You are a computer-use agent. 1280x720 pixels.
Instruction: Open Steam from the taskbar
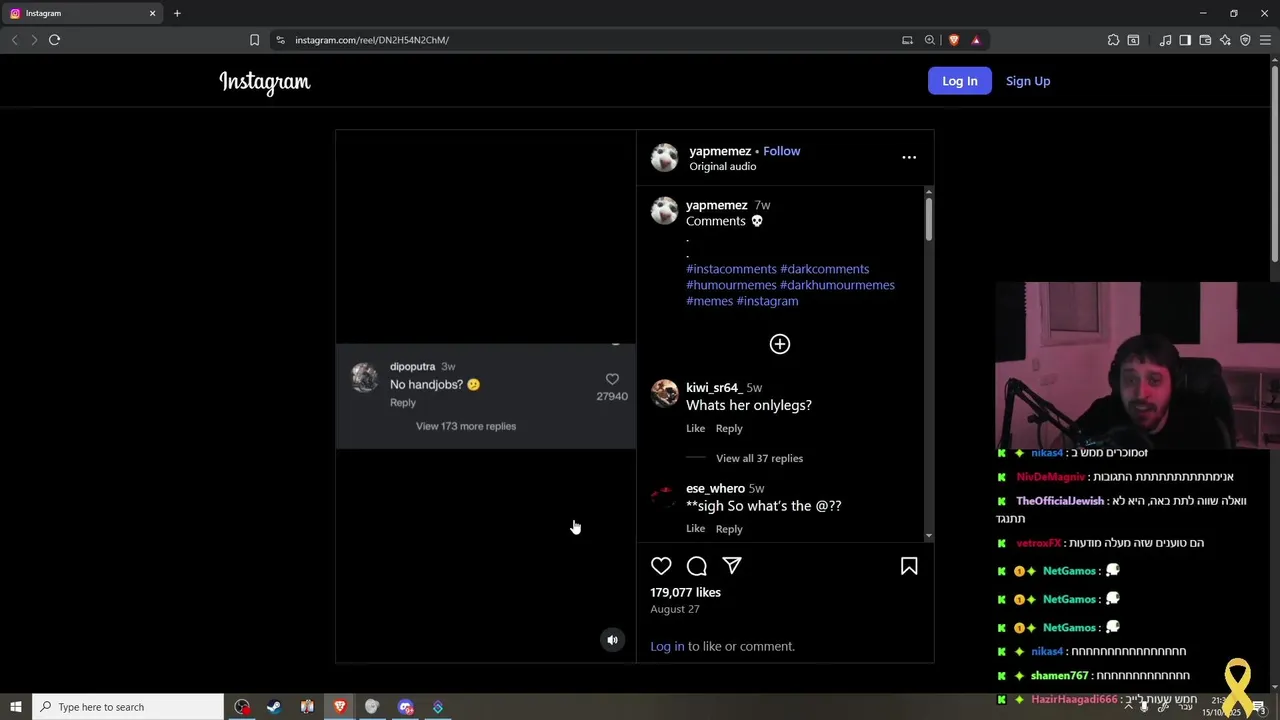pos(274,707)
